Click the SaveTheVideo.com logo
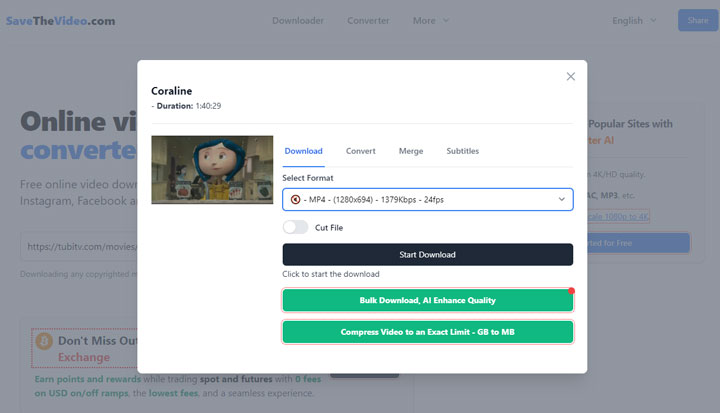Screen dimensions: 720x413 (61, 21)
